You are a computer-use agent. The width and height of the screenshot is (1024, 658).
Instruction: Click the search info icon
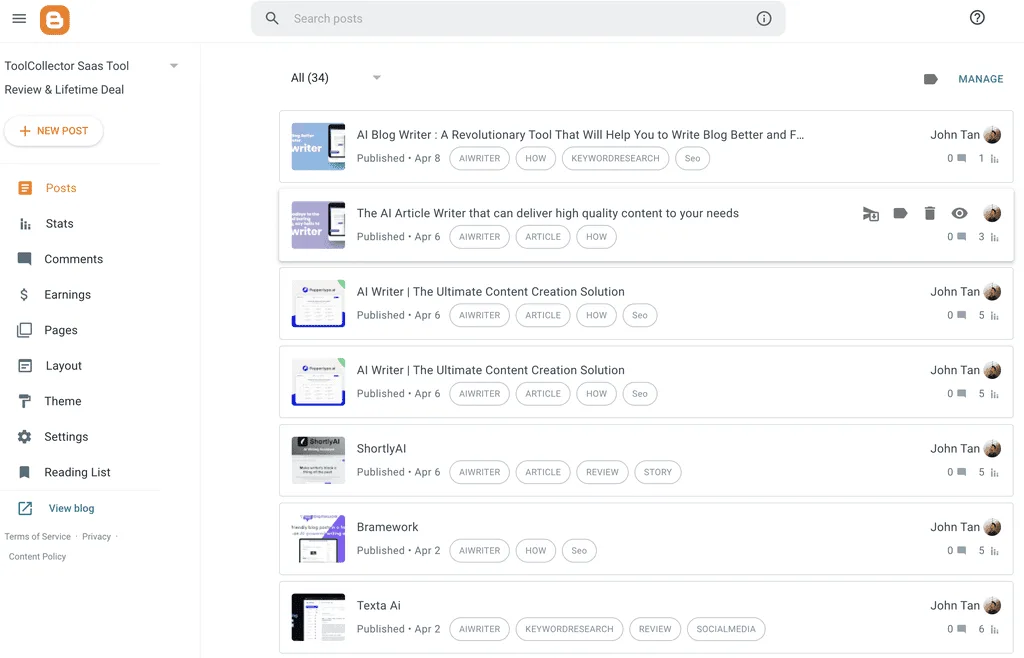764,19
